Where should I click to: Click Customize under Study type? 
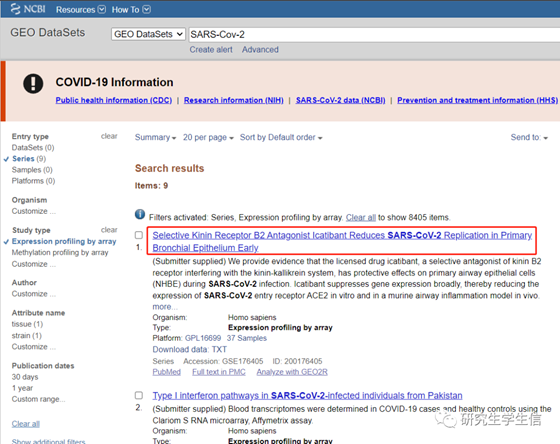(x=34, y=264)
